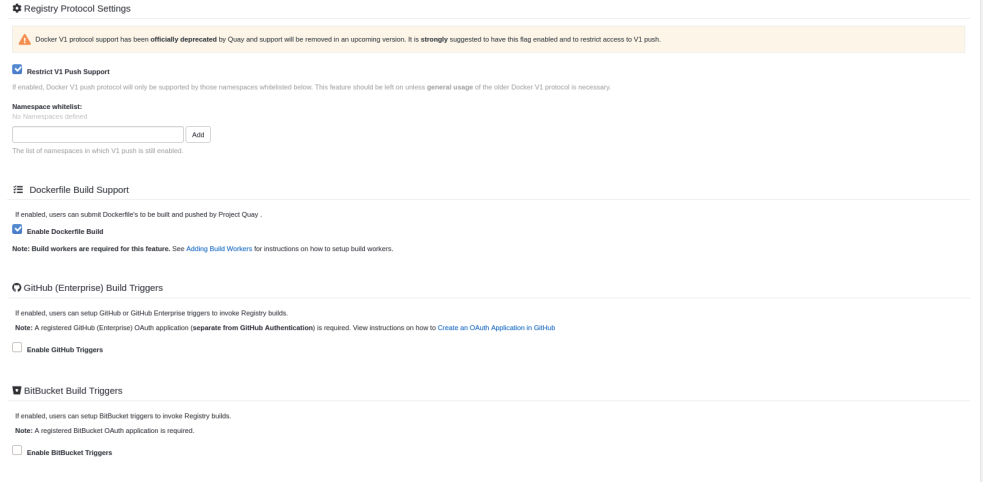Check the Enable BitBucket Triggers box
983x482 pixels.
(17, 451)
